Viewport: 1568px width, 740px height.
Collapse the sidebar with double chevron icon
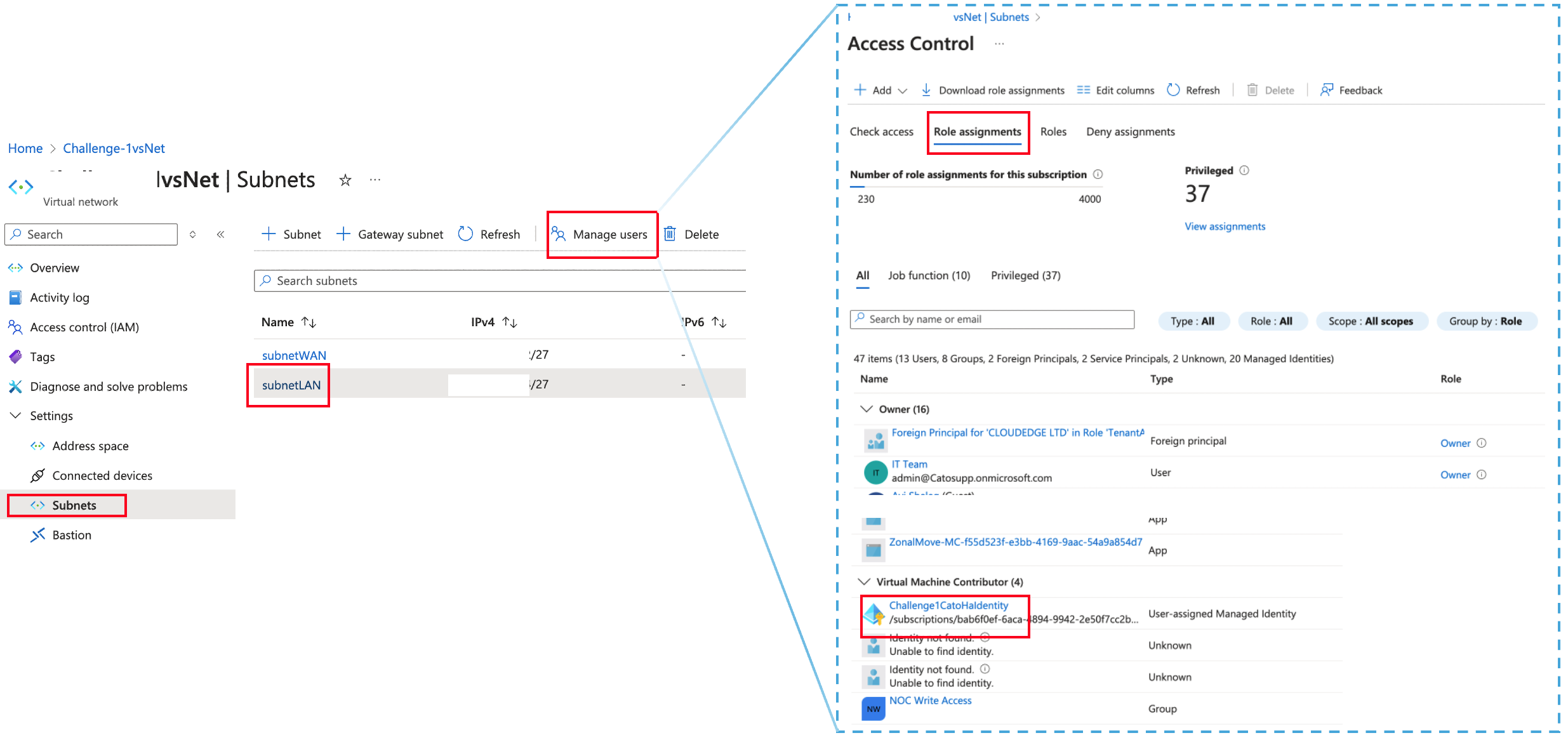220,234
